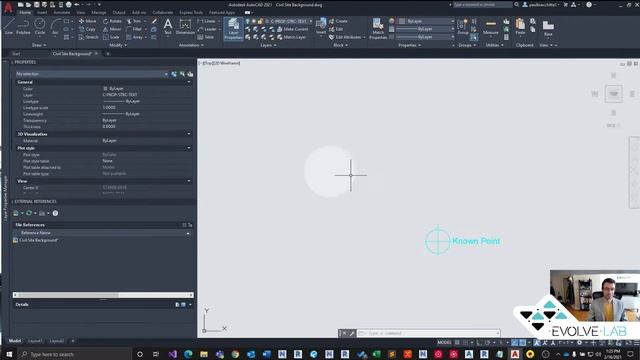Select the Arc tool

(x=55, y=27)
